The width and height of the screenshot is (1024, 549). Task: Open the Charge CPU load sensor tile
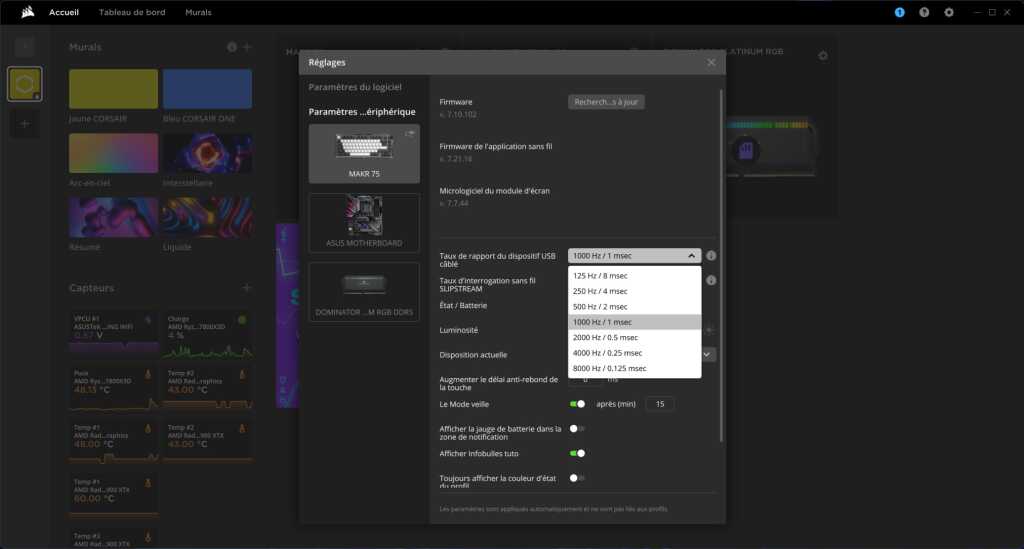click(x=208, y=336)
